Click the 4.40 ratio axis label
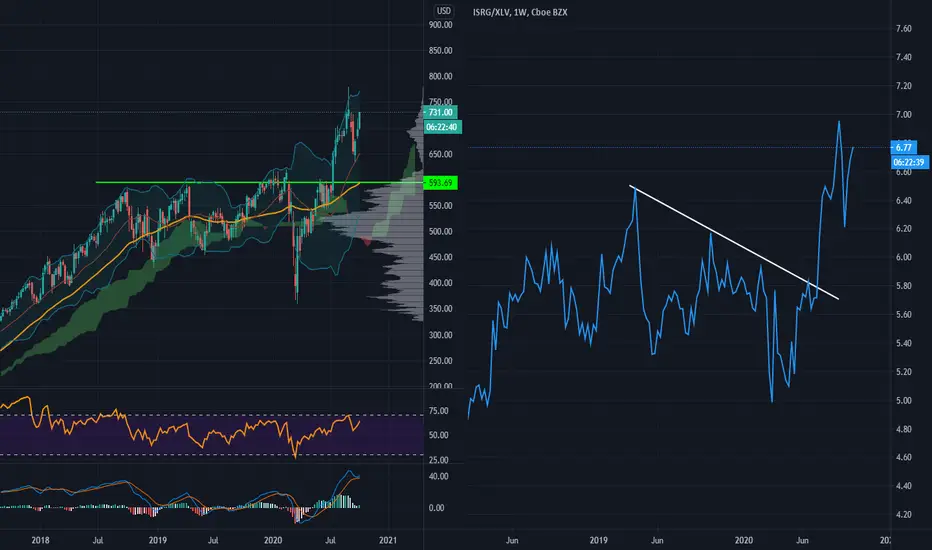The image size is (932, 550). 903,486
